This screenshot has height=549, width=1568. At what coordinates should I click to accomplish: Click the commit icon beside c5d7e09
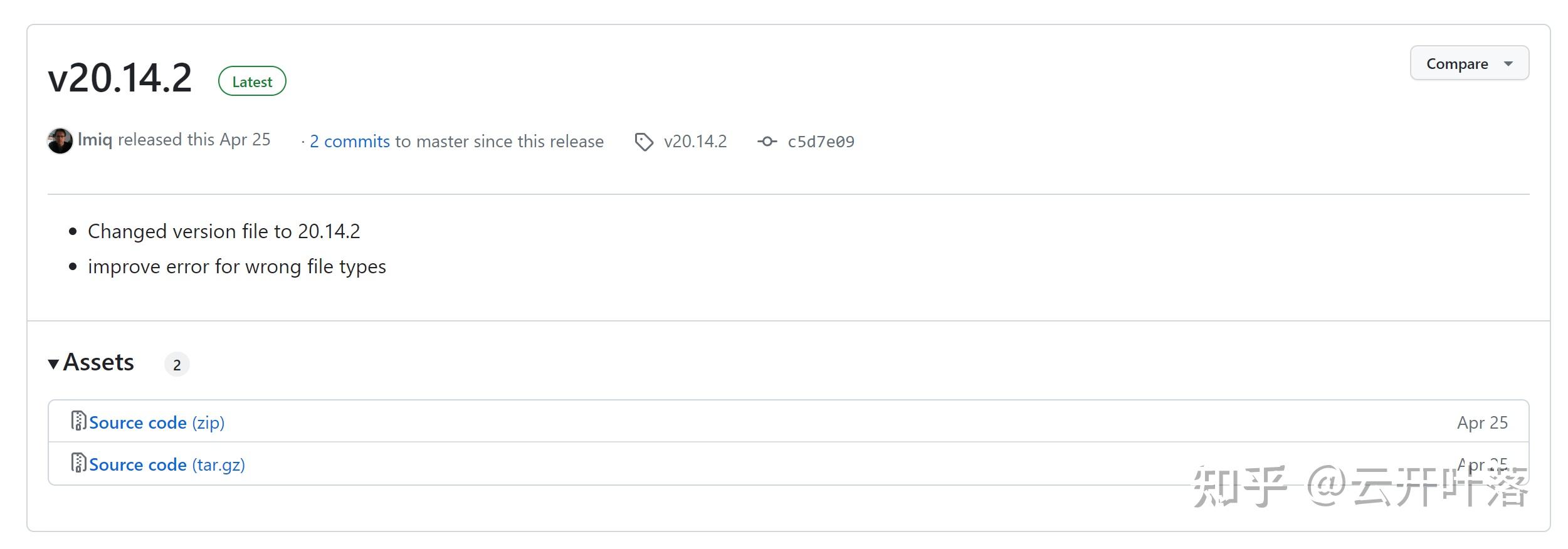(x=767, y=142)
